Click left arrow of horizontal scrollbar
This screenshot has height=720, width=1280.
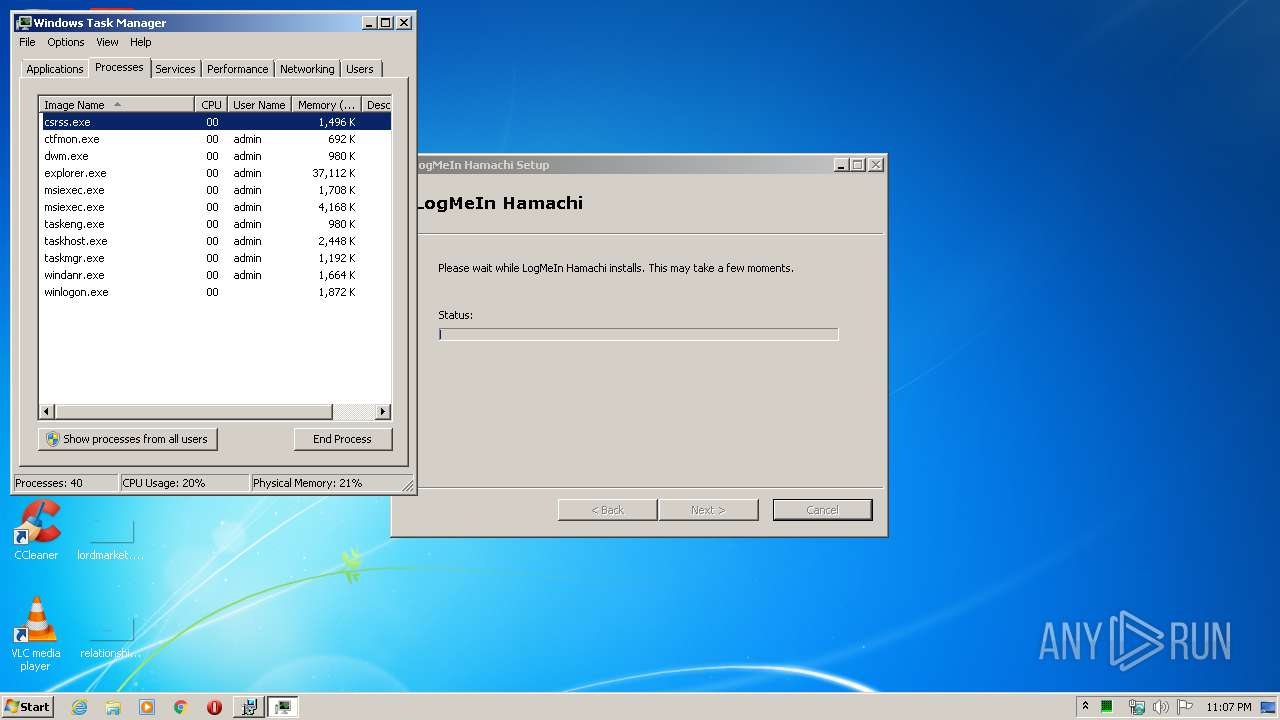pyautogui.click(x=47, y=412)
